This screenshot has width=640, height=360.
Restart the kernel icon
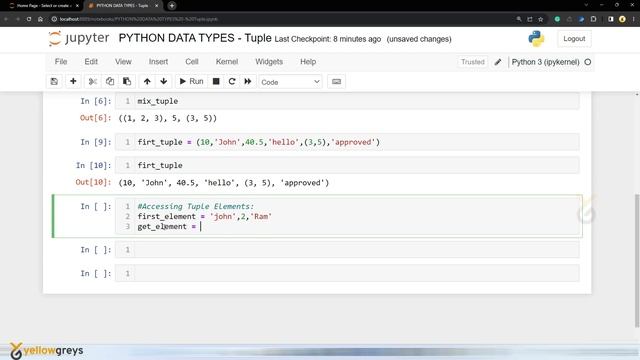click(232, 82)
